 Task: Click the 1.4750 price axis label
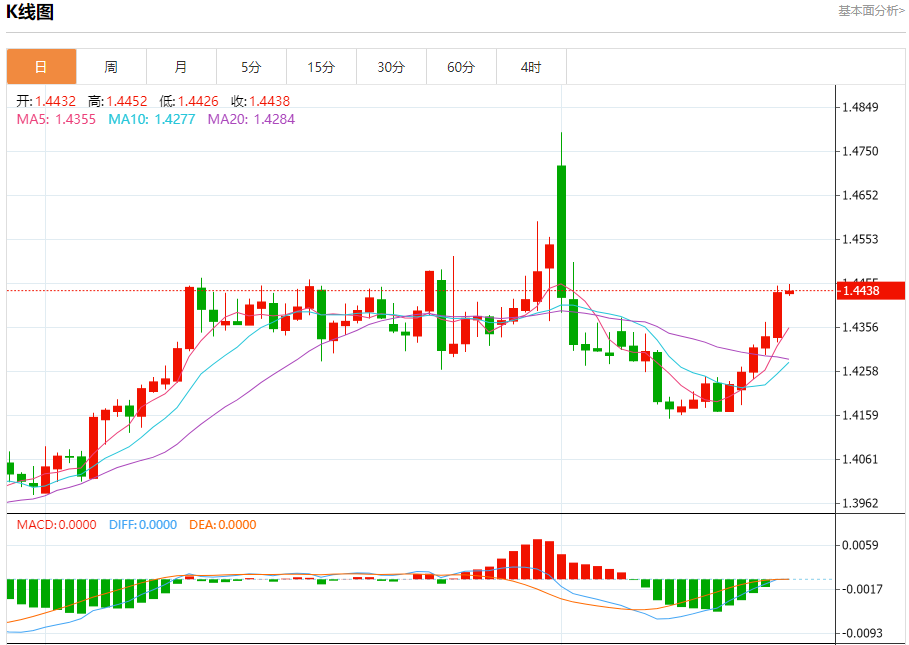pos(860,151)
